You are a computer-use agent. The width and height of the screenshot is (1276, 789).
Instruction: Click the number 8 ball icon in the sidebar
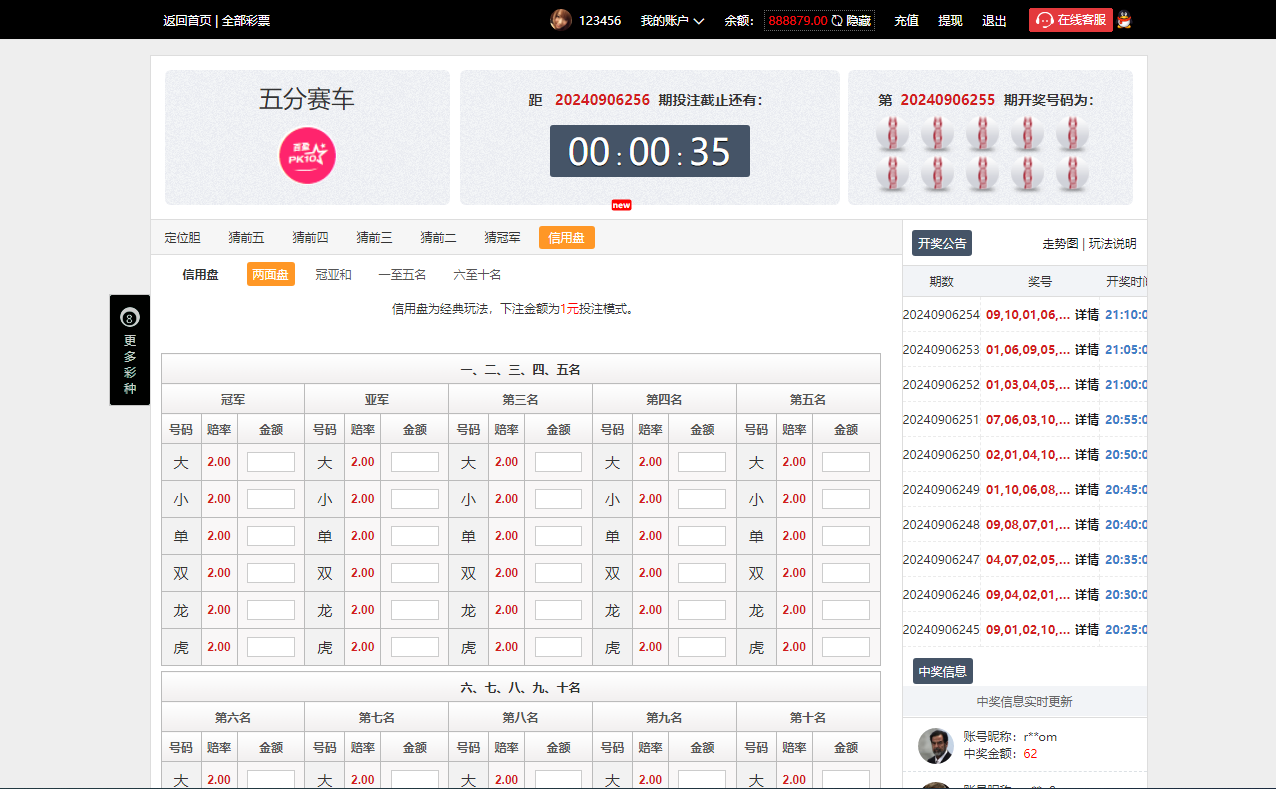(130, 318)
